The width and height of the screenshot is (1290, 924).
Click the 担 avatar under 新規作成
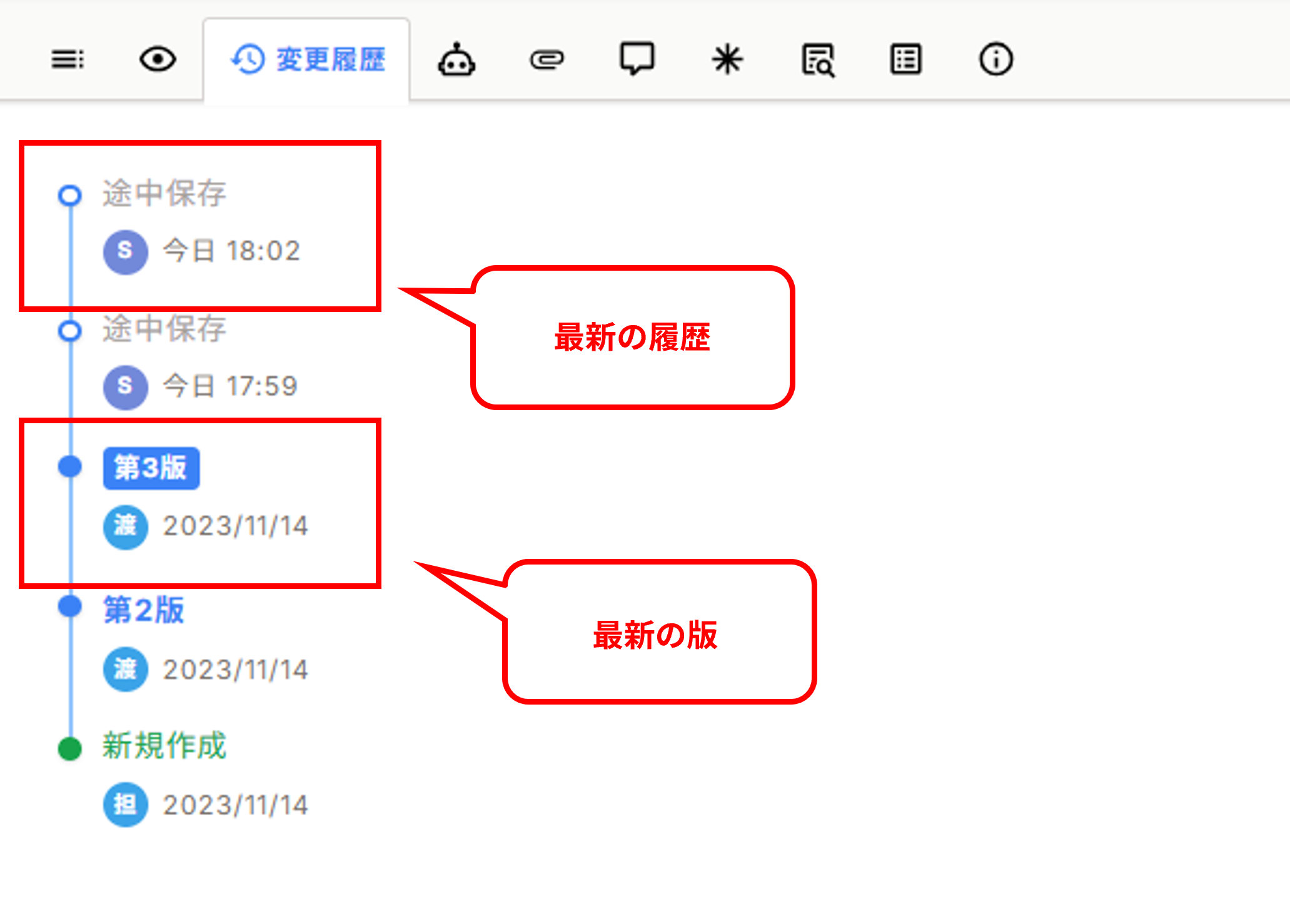pyautogui.click(x=126, y=805)
